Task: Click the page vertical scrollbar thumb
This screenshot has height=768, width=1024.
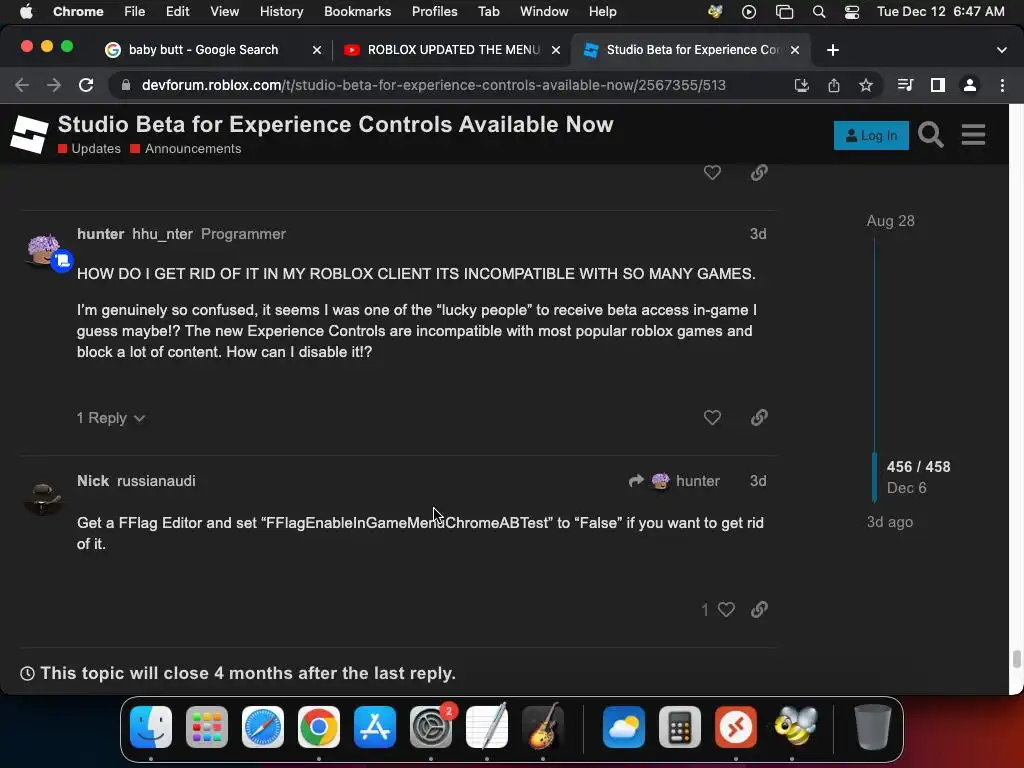Action: pyautogui.click(x=1016, y=659)
